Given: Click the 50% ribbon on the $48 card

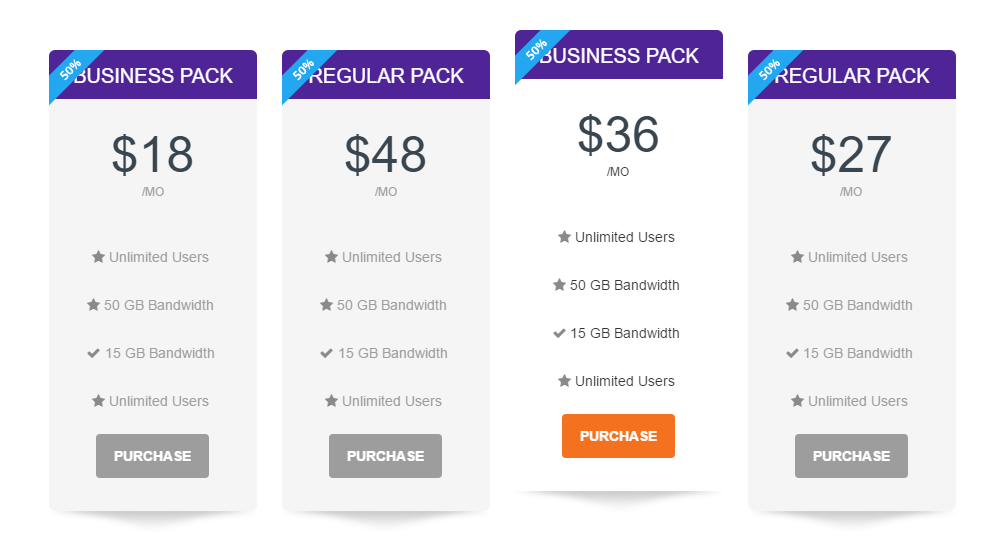Looking at the screenshot, I should tap(303, 71).
